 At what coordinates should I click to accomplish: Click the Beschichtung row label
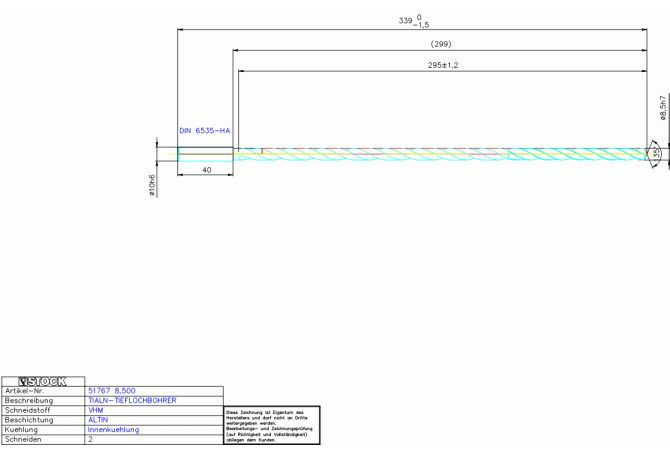pos(29,420)
